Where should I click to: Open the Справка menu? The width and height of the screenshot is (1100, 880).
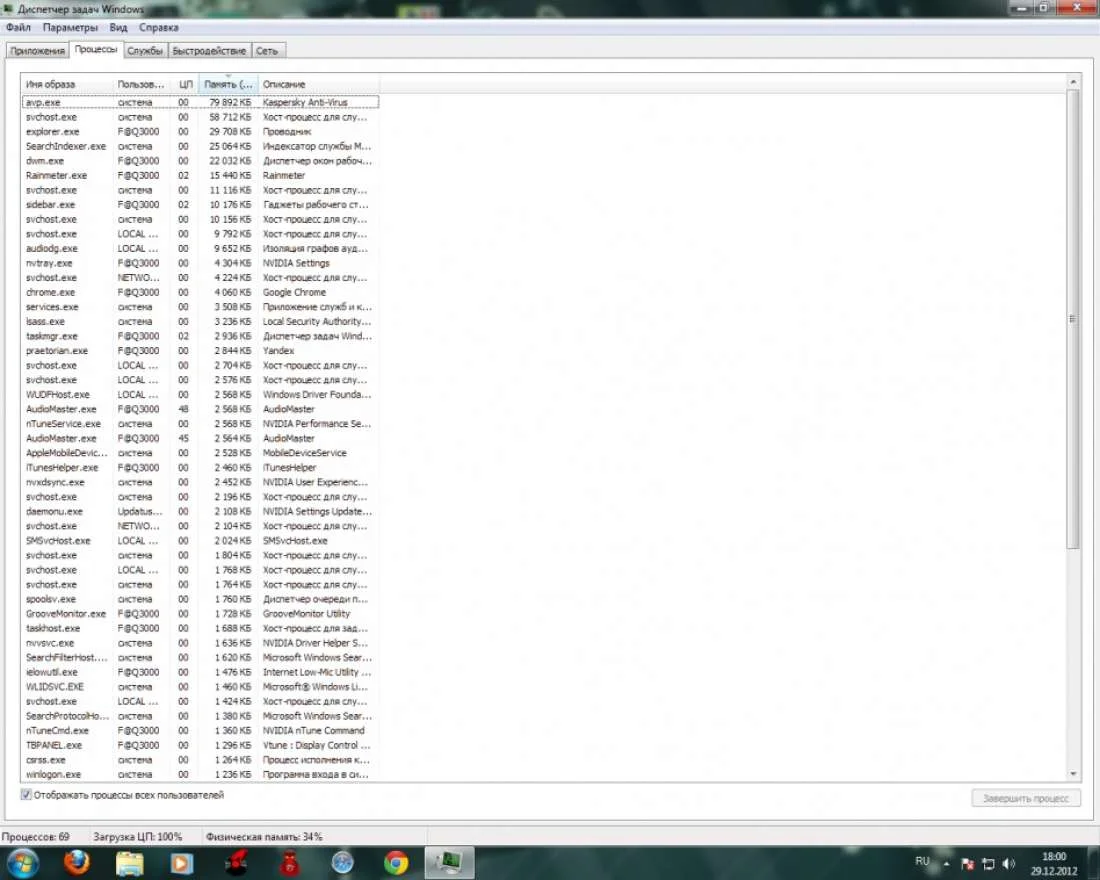tap(159, 27)
